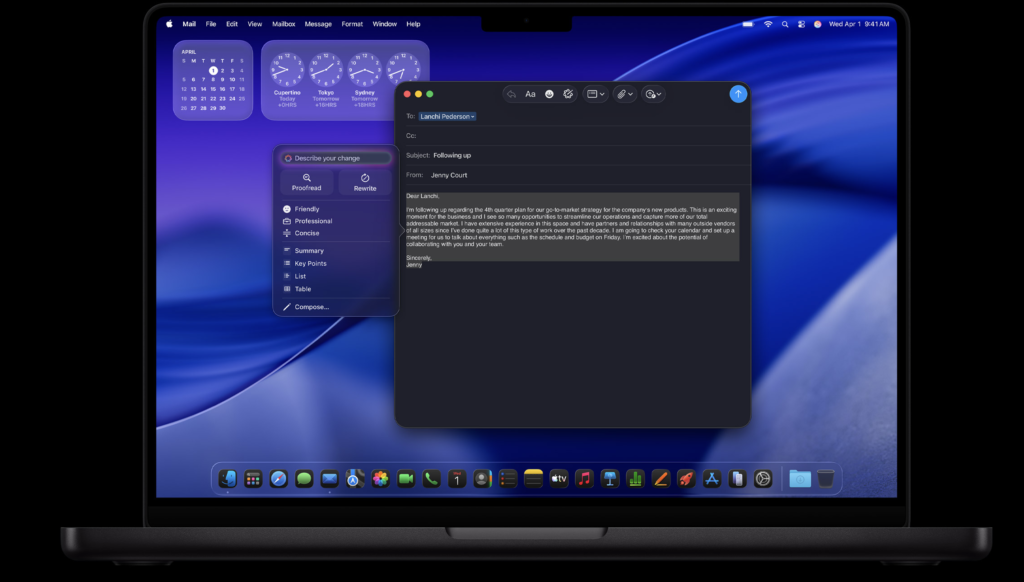Click the Cc field in the email
Screen dimensions: 1024x582
coord(570,136)
